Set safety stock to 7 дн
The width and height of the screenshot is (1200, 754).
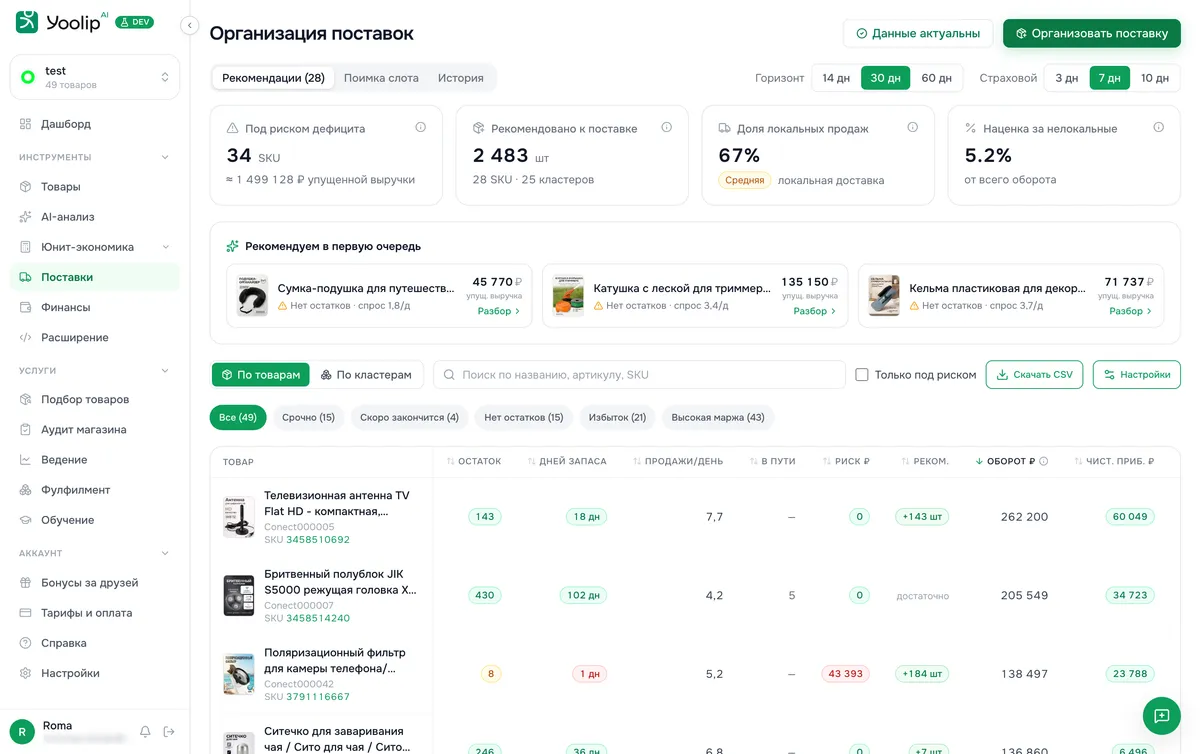pos(1109,78)
